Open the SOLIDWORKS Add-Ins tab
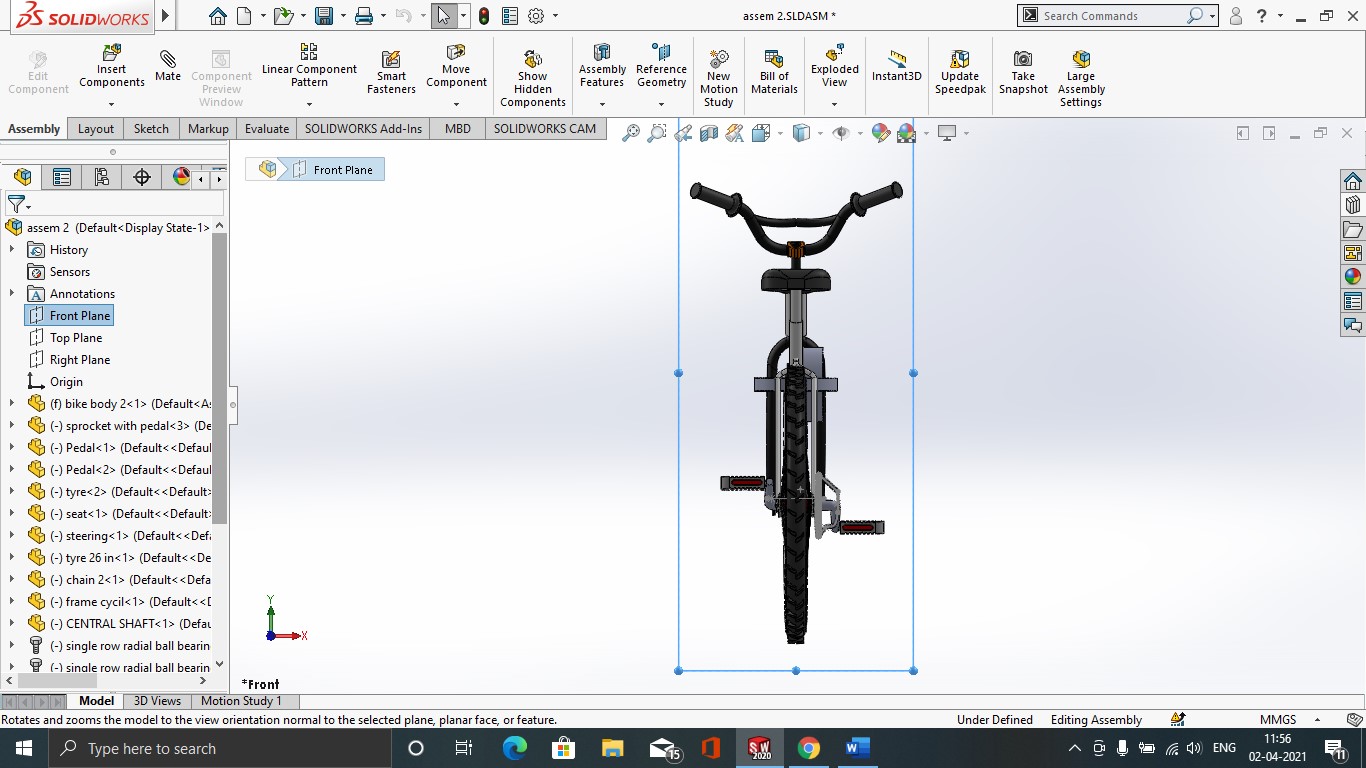Image resolution: width=1366 pixels, height=768 pixels. pos(364,129)
